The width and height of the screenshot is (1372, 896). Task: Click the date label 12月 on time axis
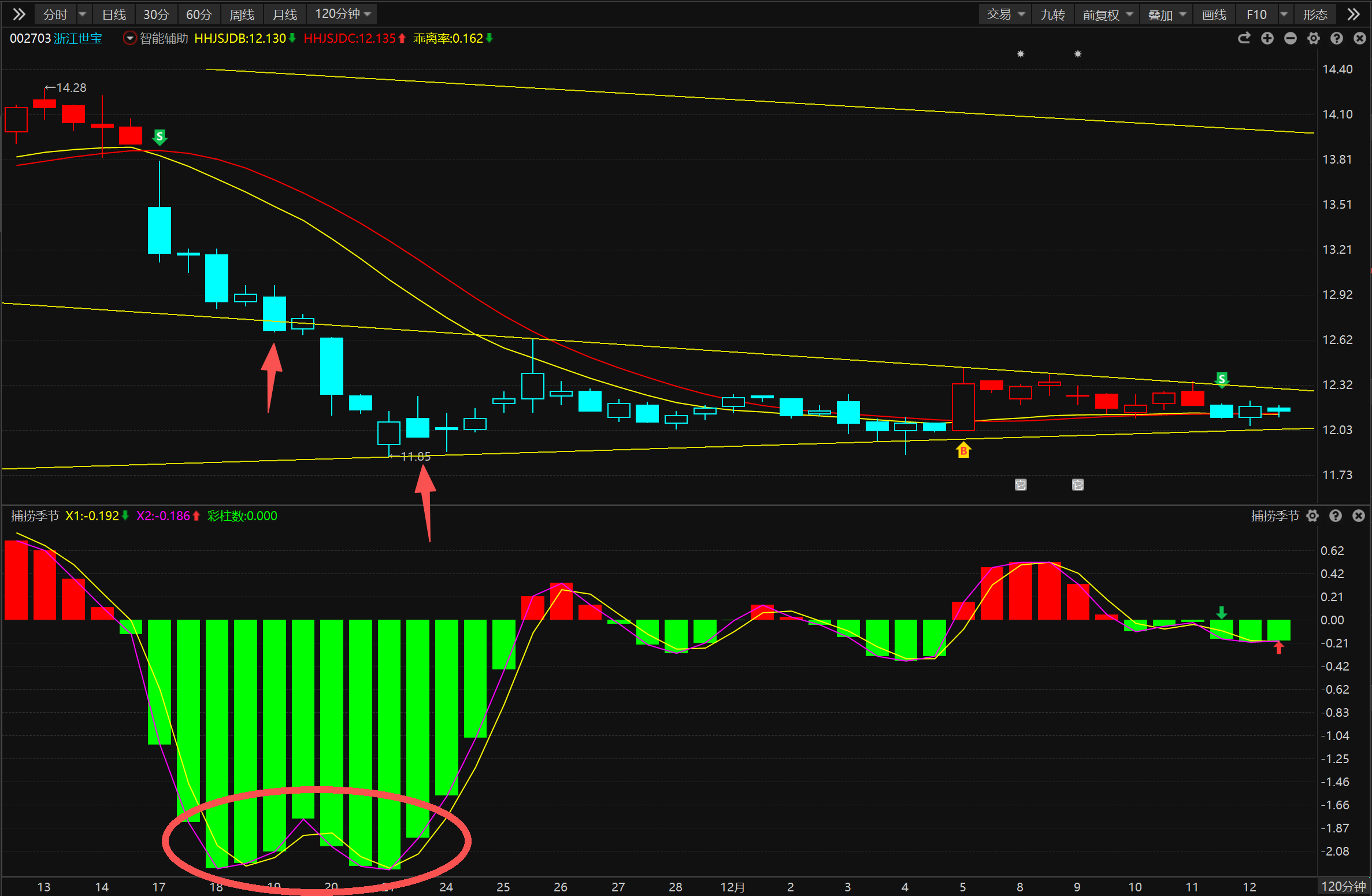(x=732, y=887)
